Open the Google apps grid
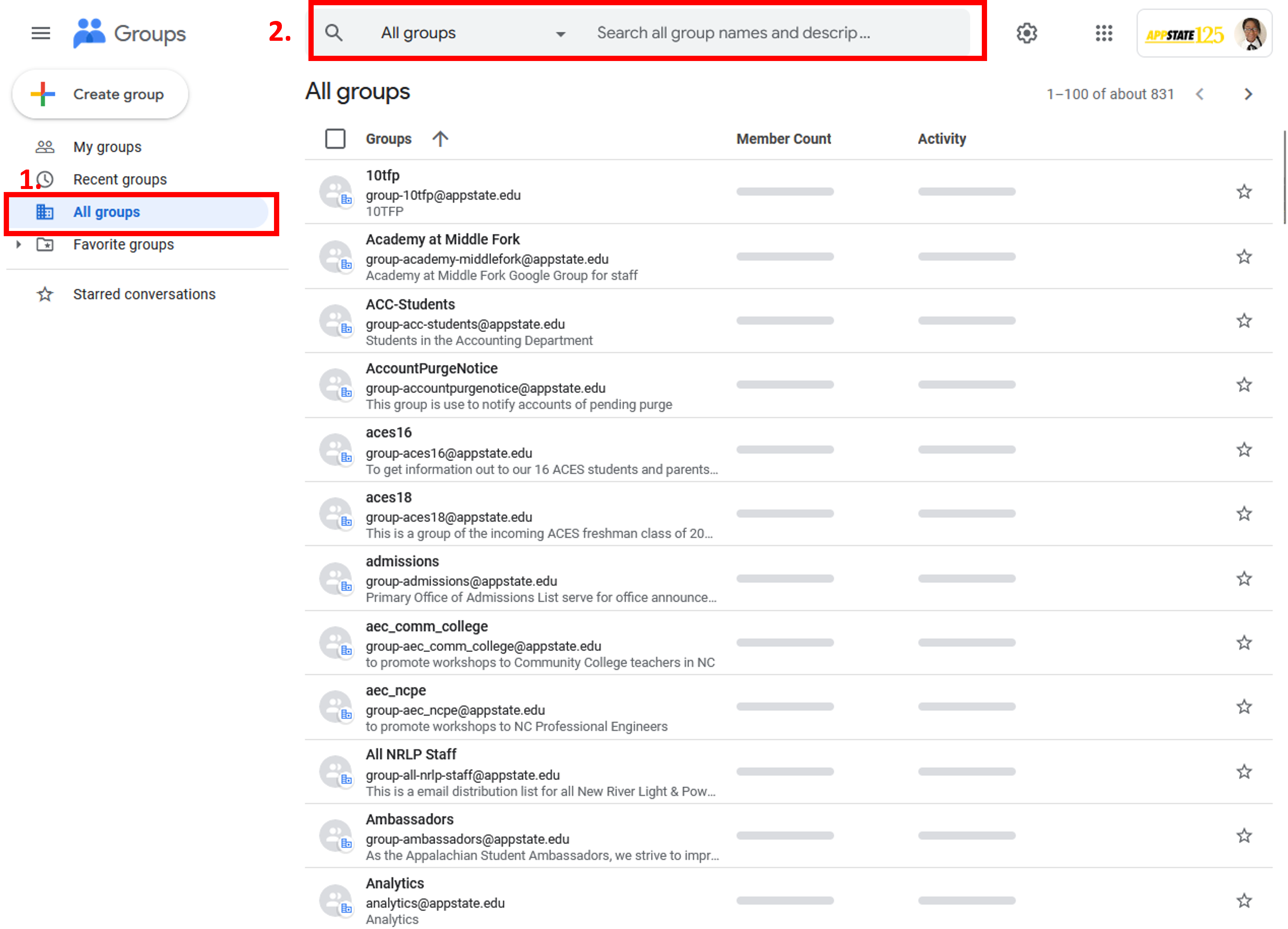The width and height of the screenshot is (1288, 929). click(x=1103, y=33)
